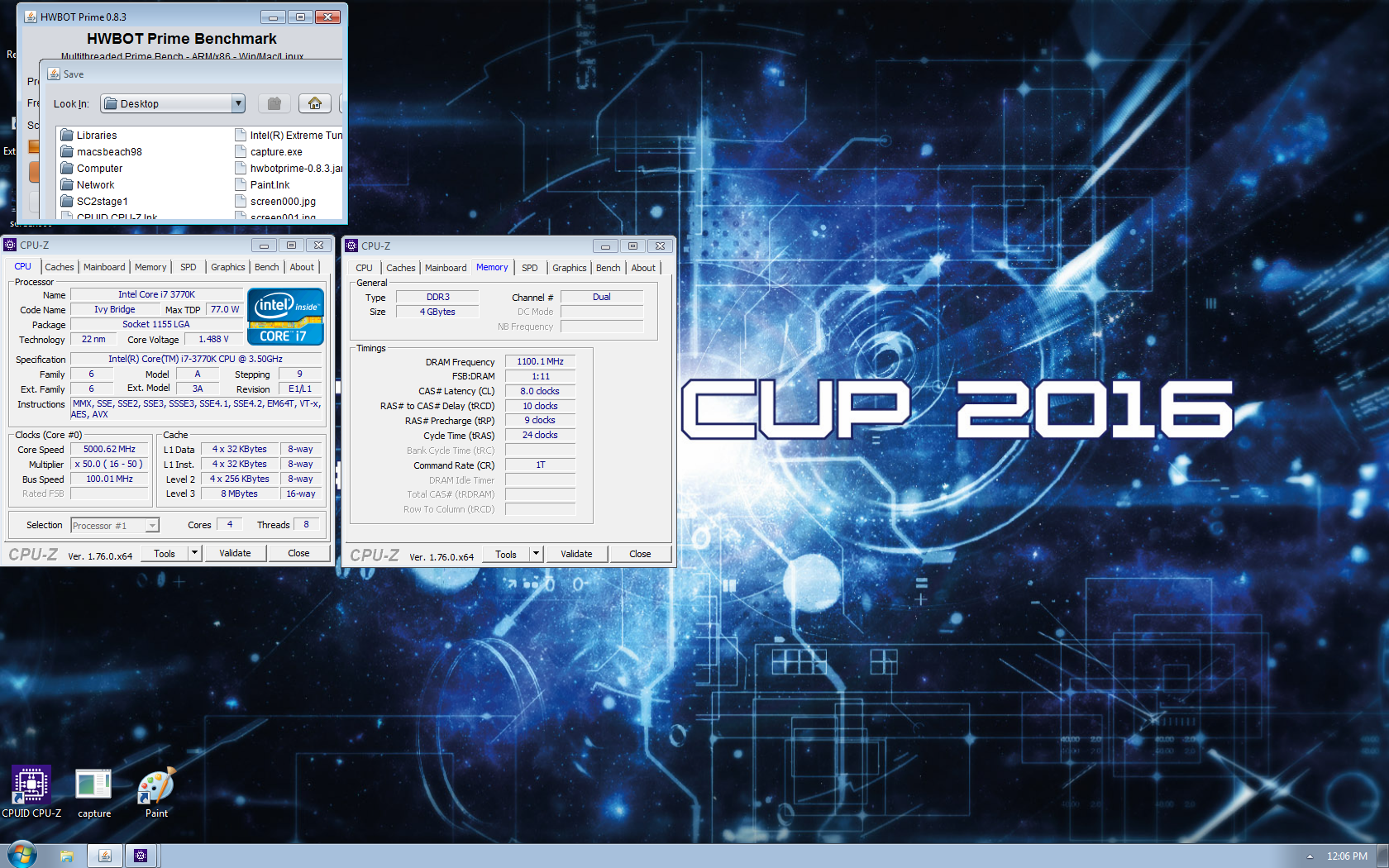Screen dimensions: 1389x868
Task: Expand Tools dropdown arrow in Memory CPU-Z
Action: click(x=537, y=554)
